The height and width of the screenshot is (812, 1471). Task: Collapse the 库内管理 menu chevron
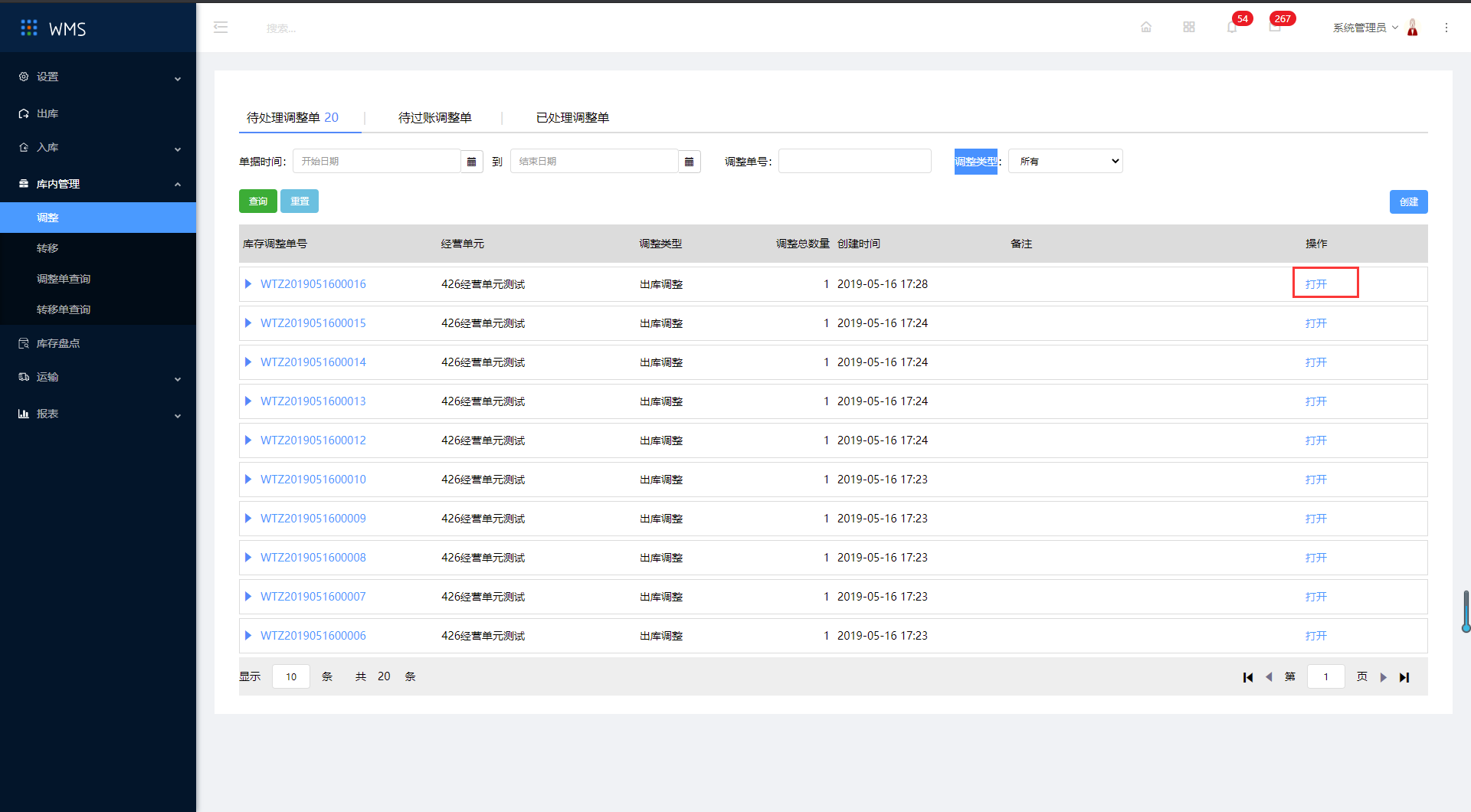178,185
